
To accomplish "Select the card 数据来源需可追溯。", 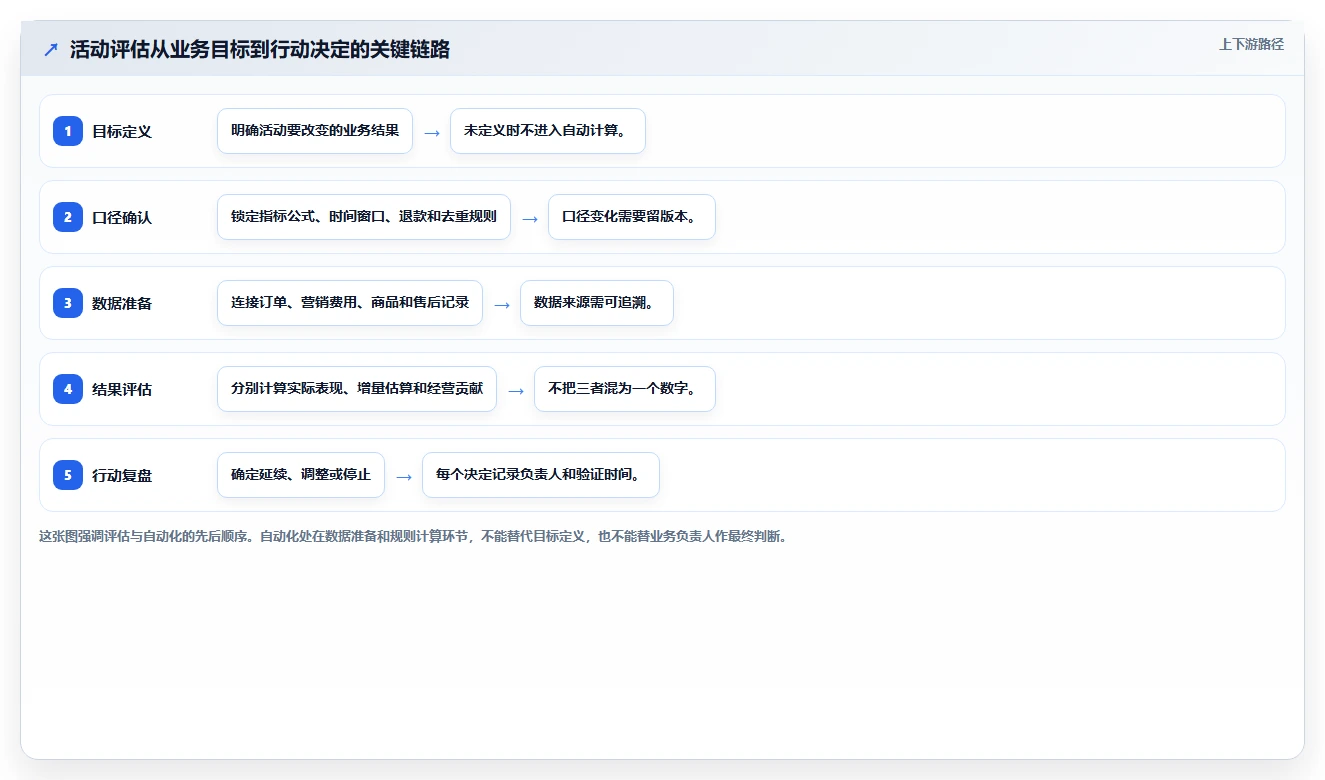I will [x=597, y=303].
